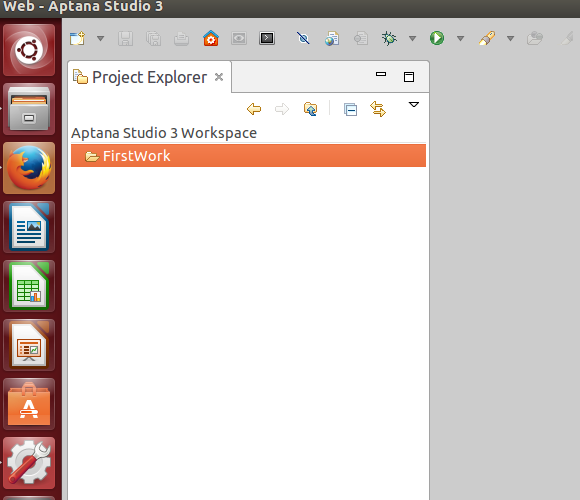This screenshot has height=500, width=580.
Task: Click the globe with document icon
Action: [x=332, y=38]
